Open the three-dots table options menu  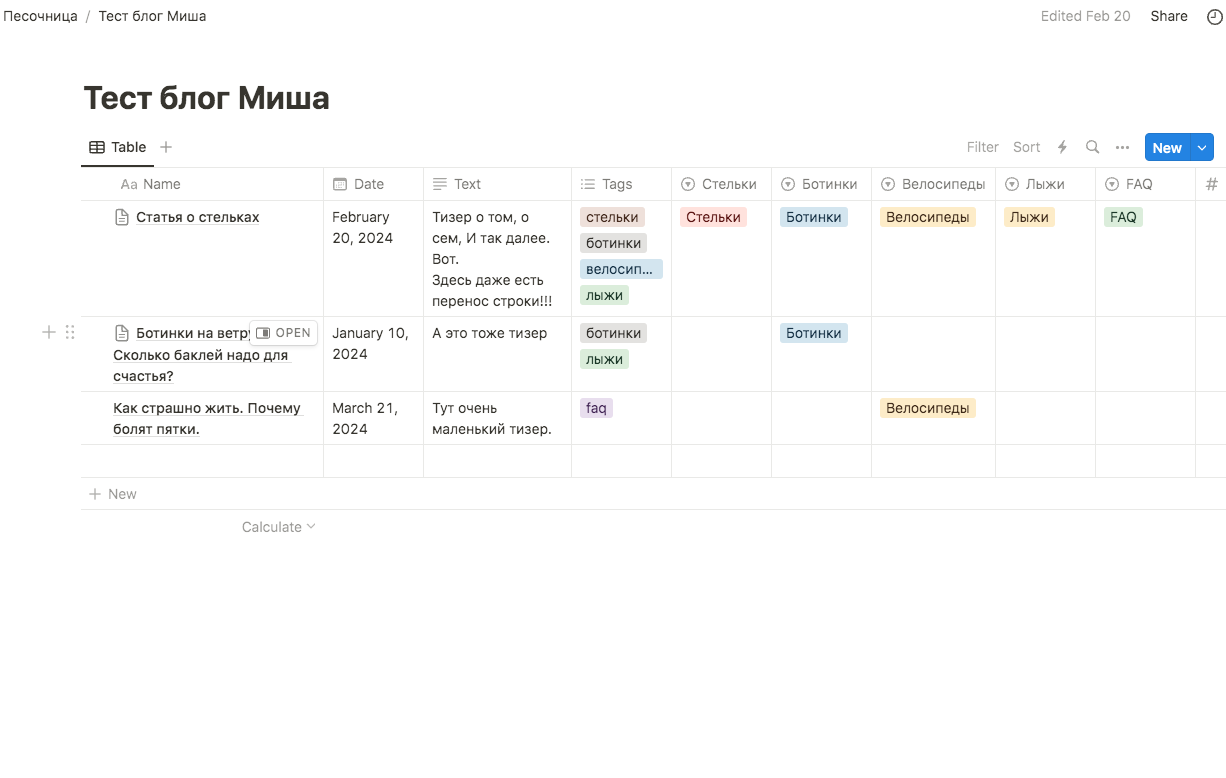(1122, 147)
